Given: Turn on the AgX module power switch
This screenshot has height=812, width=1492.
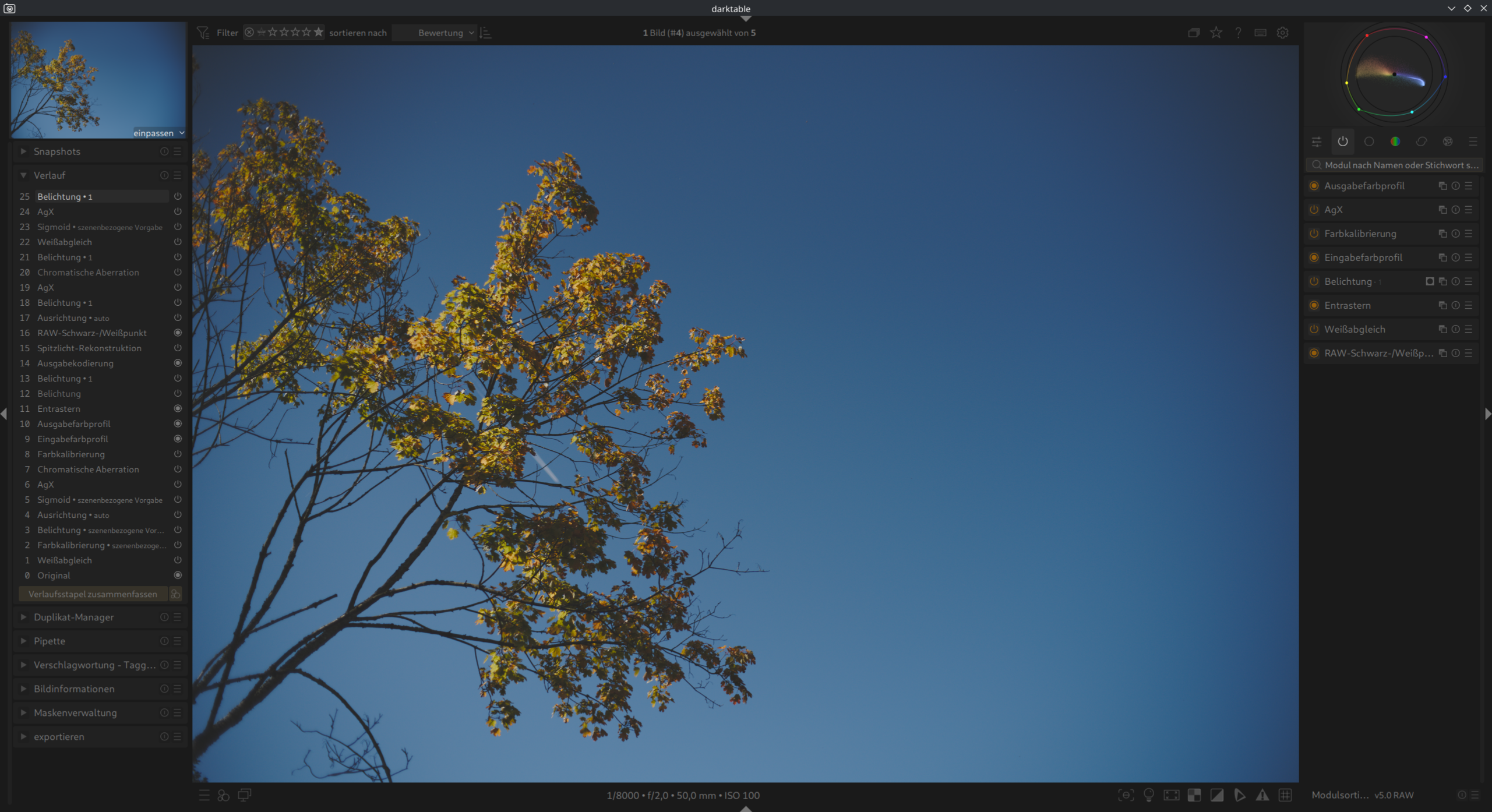Looking at the screenshot, I should tap(1314, 210).
